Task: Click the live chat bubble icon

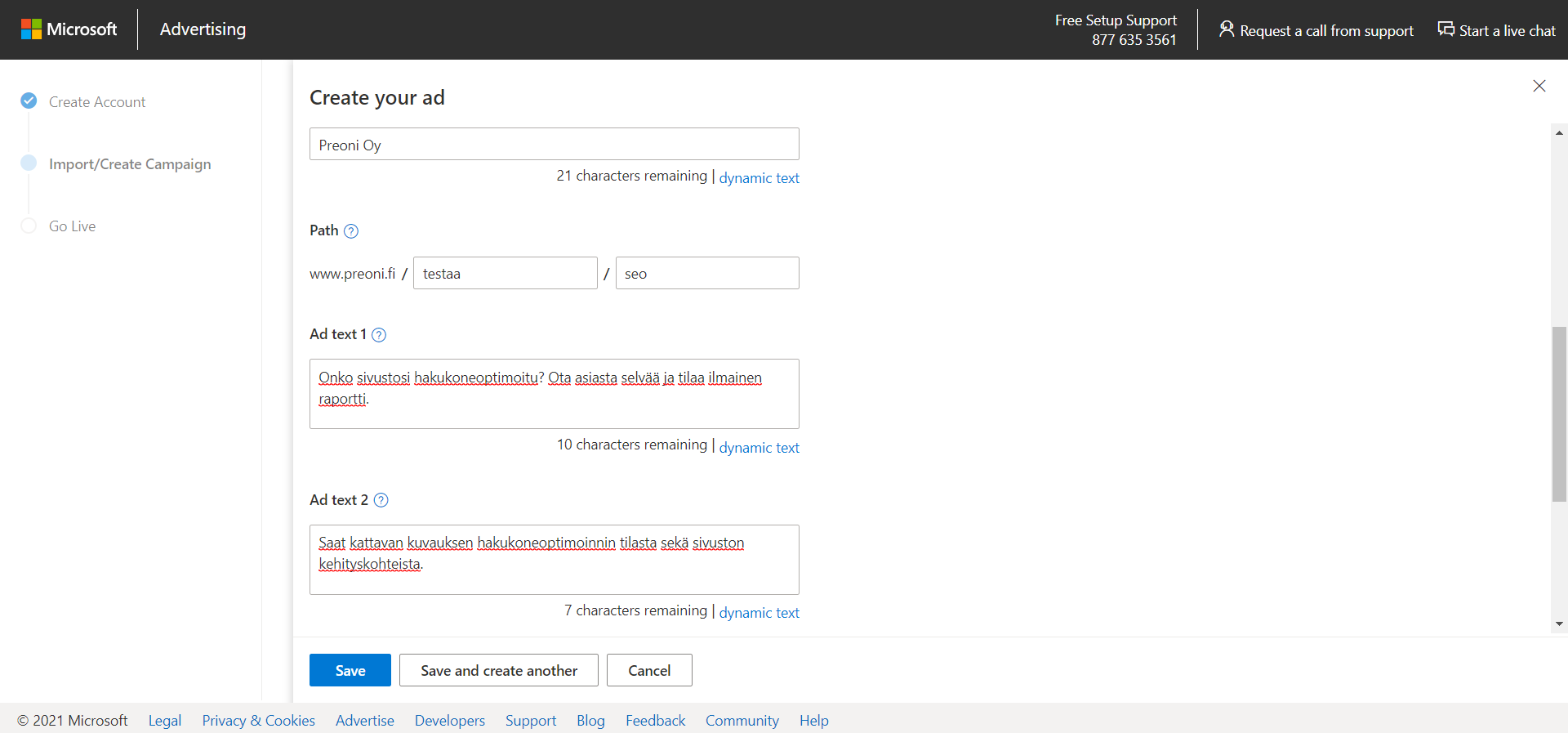Action: click(1445, 29)
